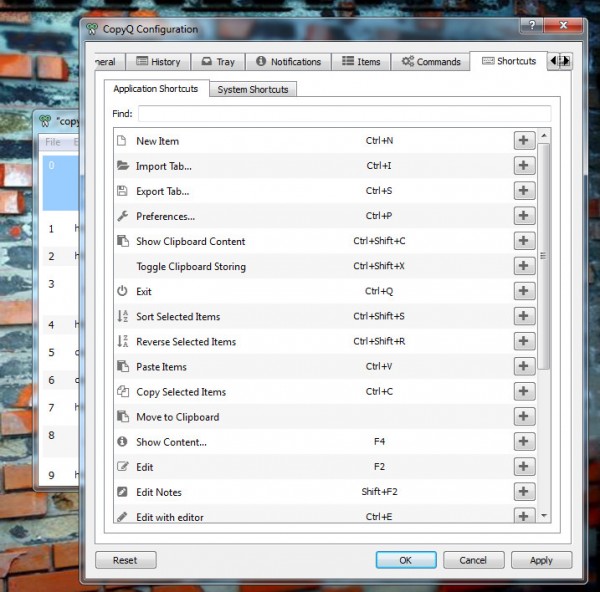Add shortcut for Edit with editor
This screenshot has width=600, height=592.
pos(524,515)
